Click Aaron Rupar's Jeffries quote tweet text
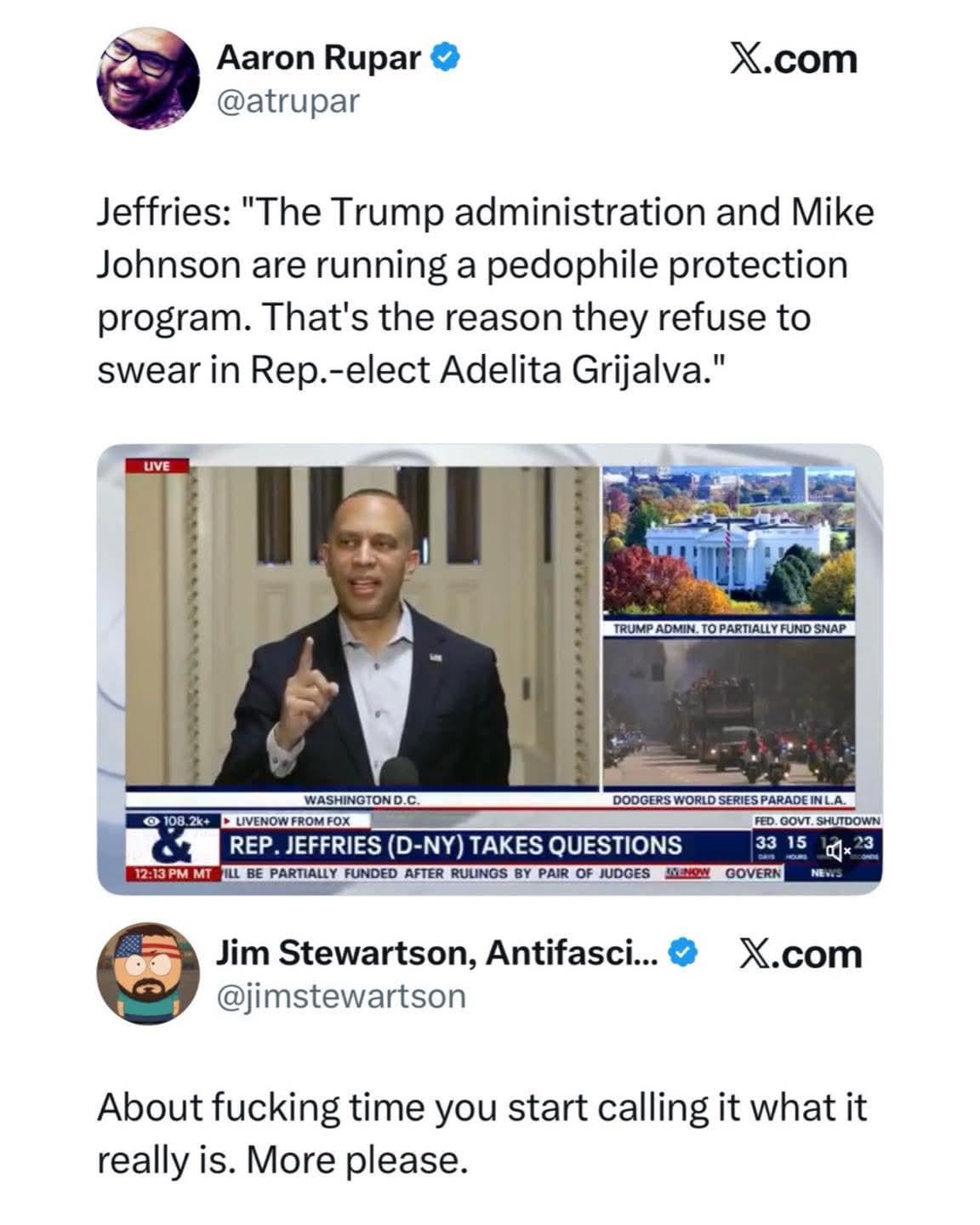 click(x=485, y=291)
